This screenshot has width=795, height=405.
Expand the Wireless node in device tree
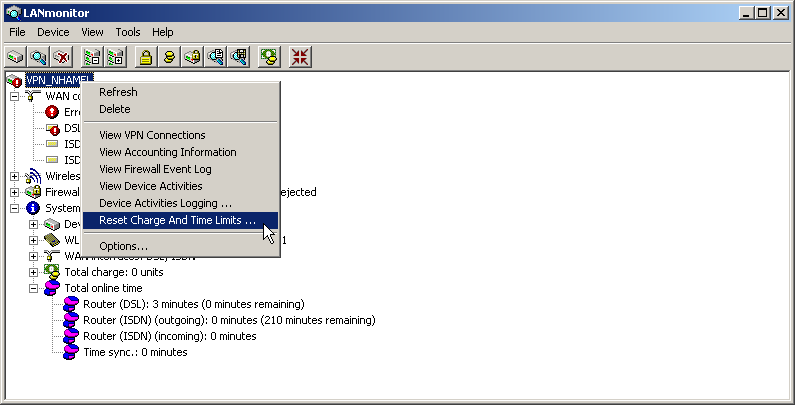pos(15,176)
